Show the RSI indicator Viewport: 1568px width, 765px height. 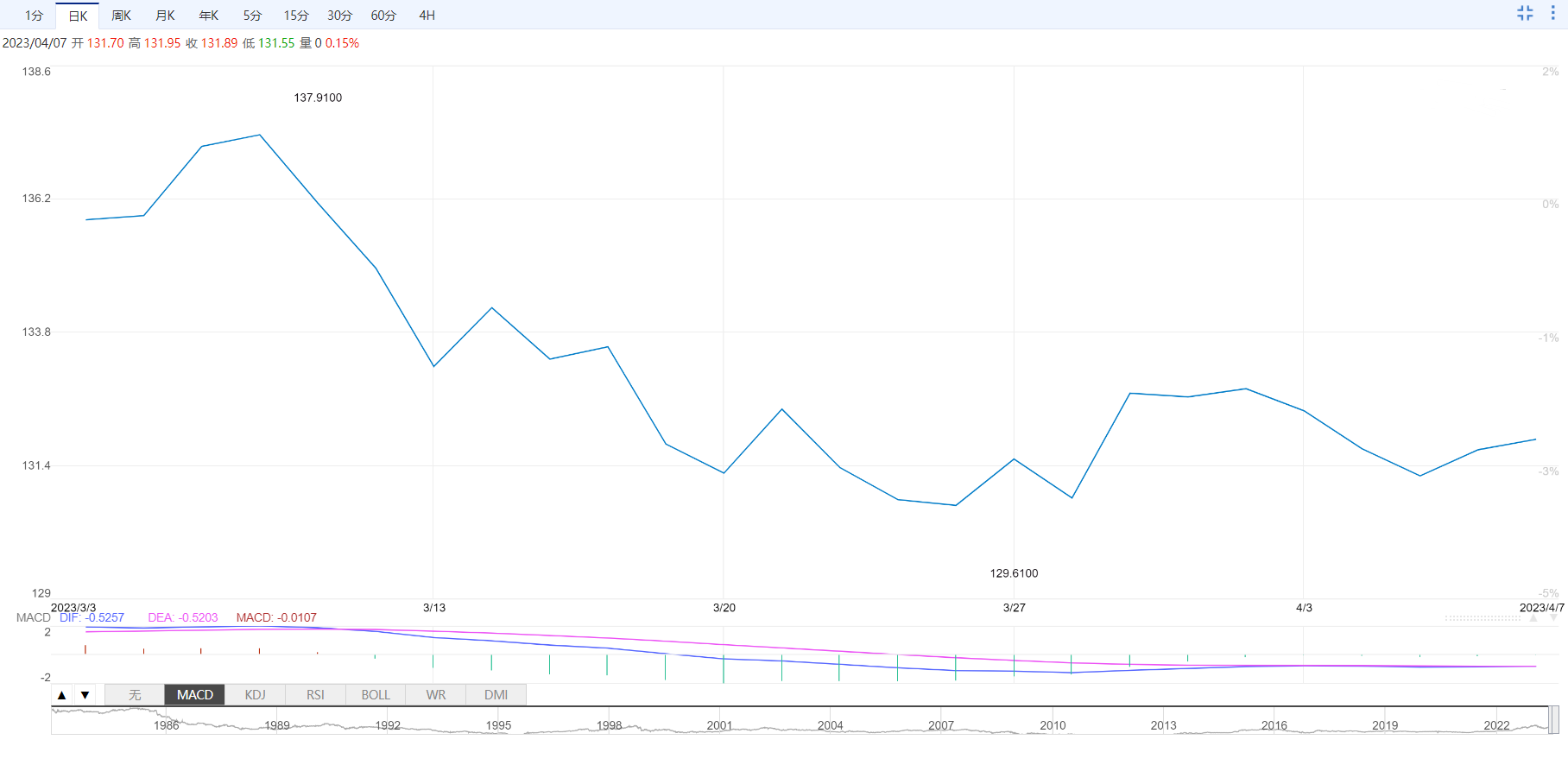(x=315, y=695)
